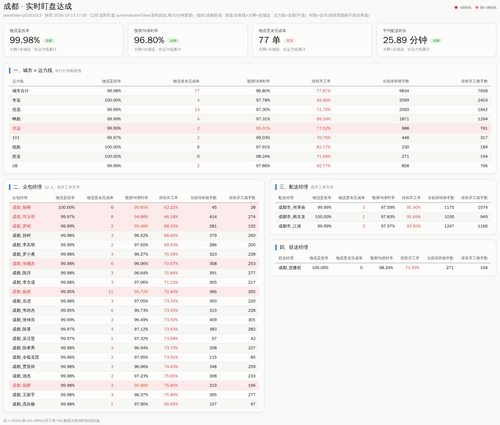Viewport: 500px width, 425px height.
Task: Click the 391 cell in 众包经理 table
Action: pyautogui.click(x=213, y=273)
